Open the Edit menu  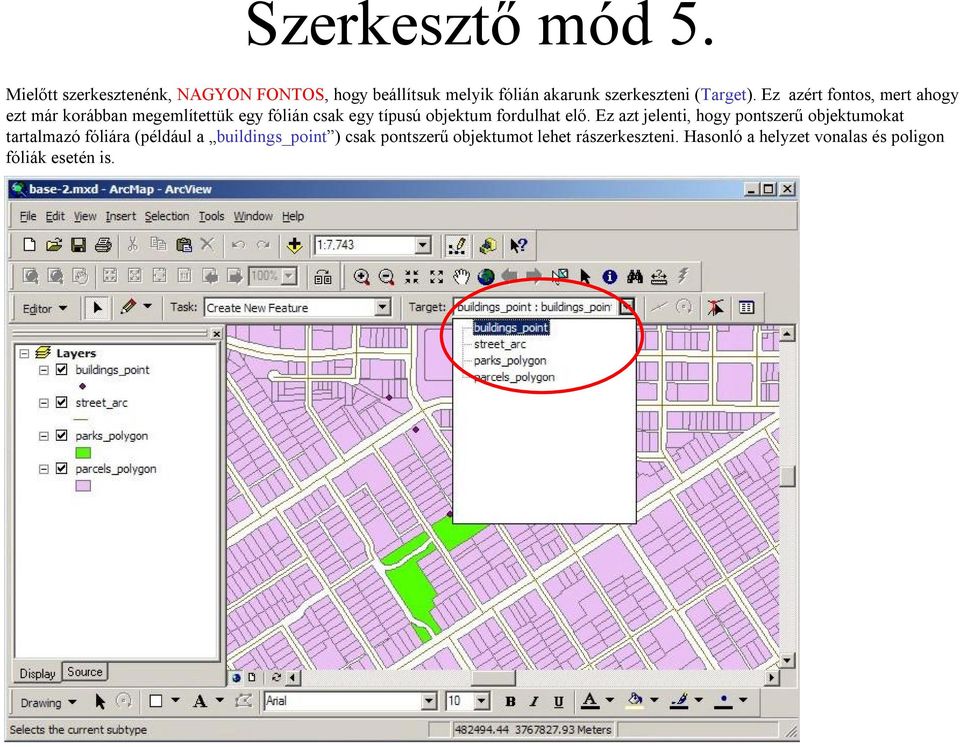coord(55,216)
